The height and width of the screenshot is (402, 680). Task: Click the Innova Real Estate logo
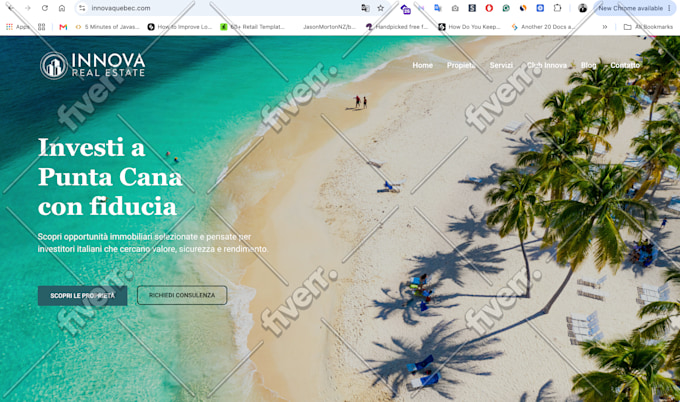(x=92, y=65)
